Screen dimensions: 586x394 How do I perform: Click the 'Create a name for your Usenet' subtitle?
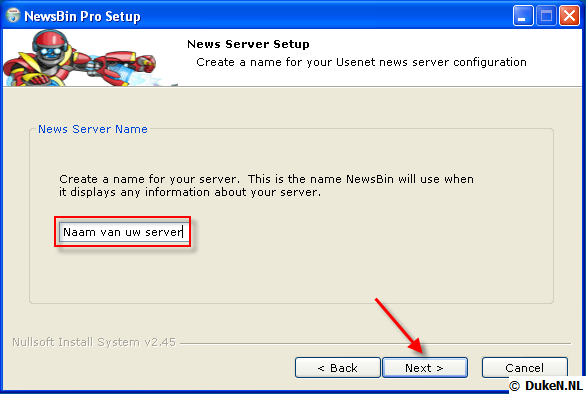[x=361, y=62]
